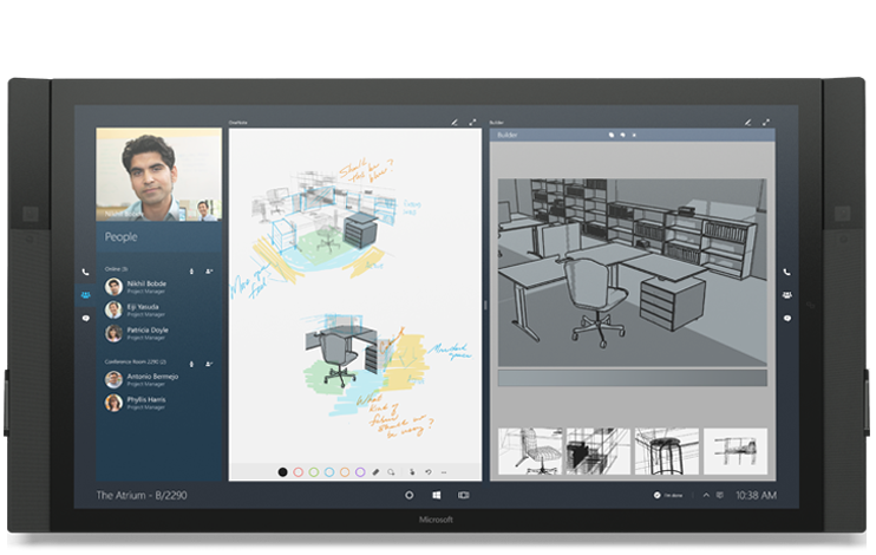Expand the OneNote panel to full screen
876x555 pixels.
[472, 122]
